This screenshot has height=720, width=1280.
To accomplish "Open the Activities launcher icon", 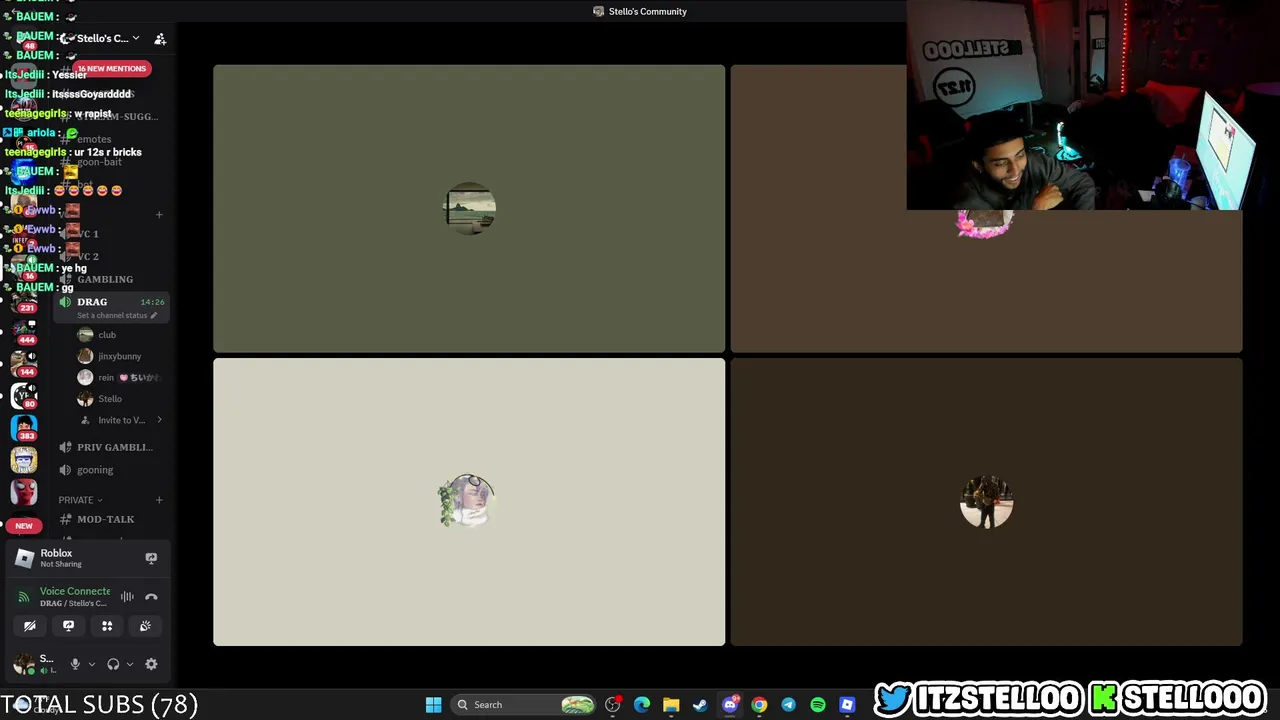I will [x=107, y=626].
